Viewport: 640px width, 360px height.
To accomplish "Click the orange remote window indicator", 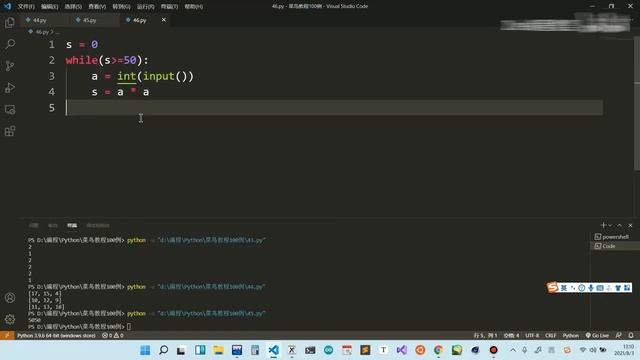I will [7, 336].
